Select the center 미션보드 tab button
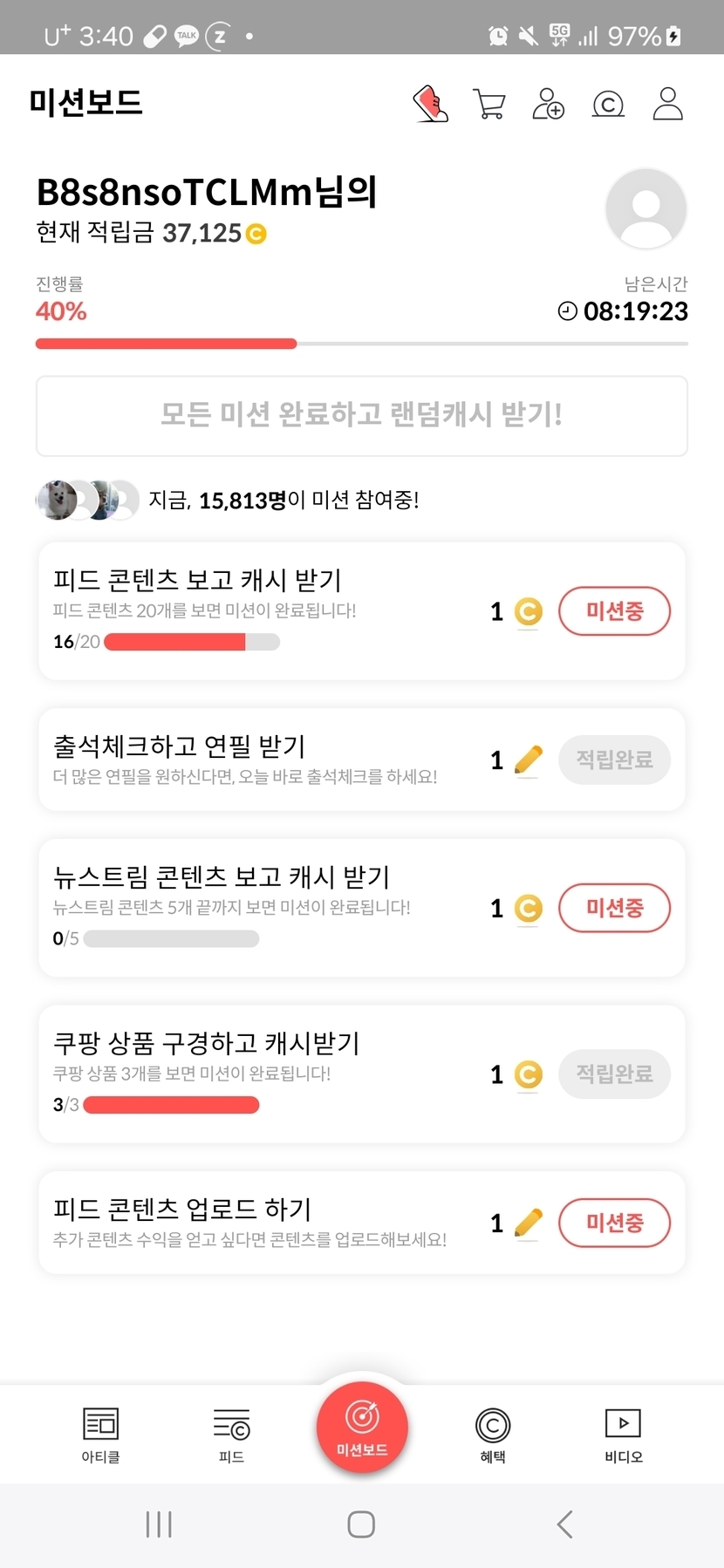Image resolution: width=724 pixels, height=1568 pixels. 362,1427
